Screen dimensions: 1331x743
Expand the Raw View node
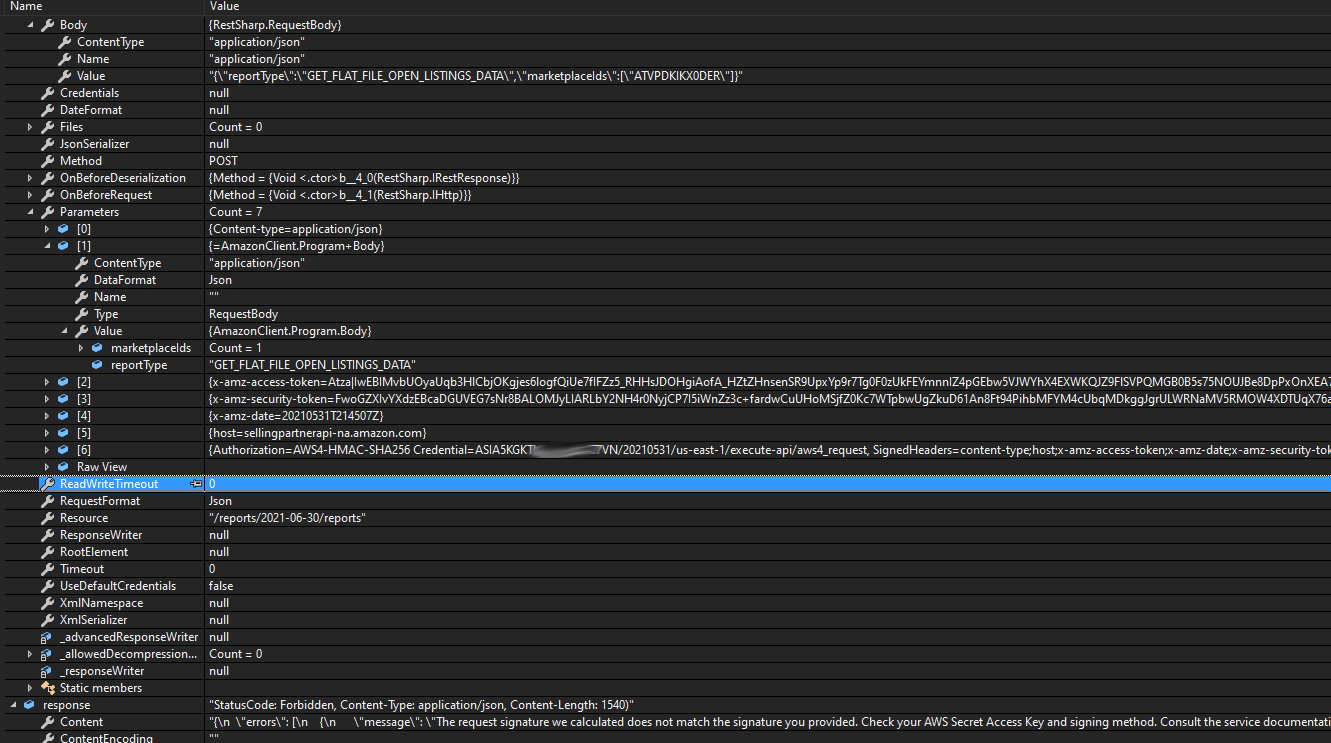click(47, 467)
